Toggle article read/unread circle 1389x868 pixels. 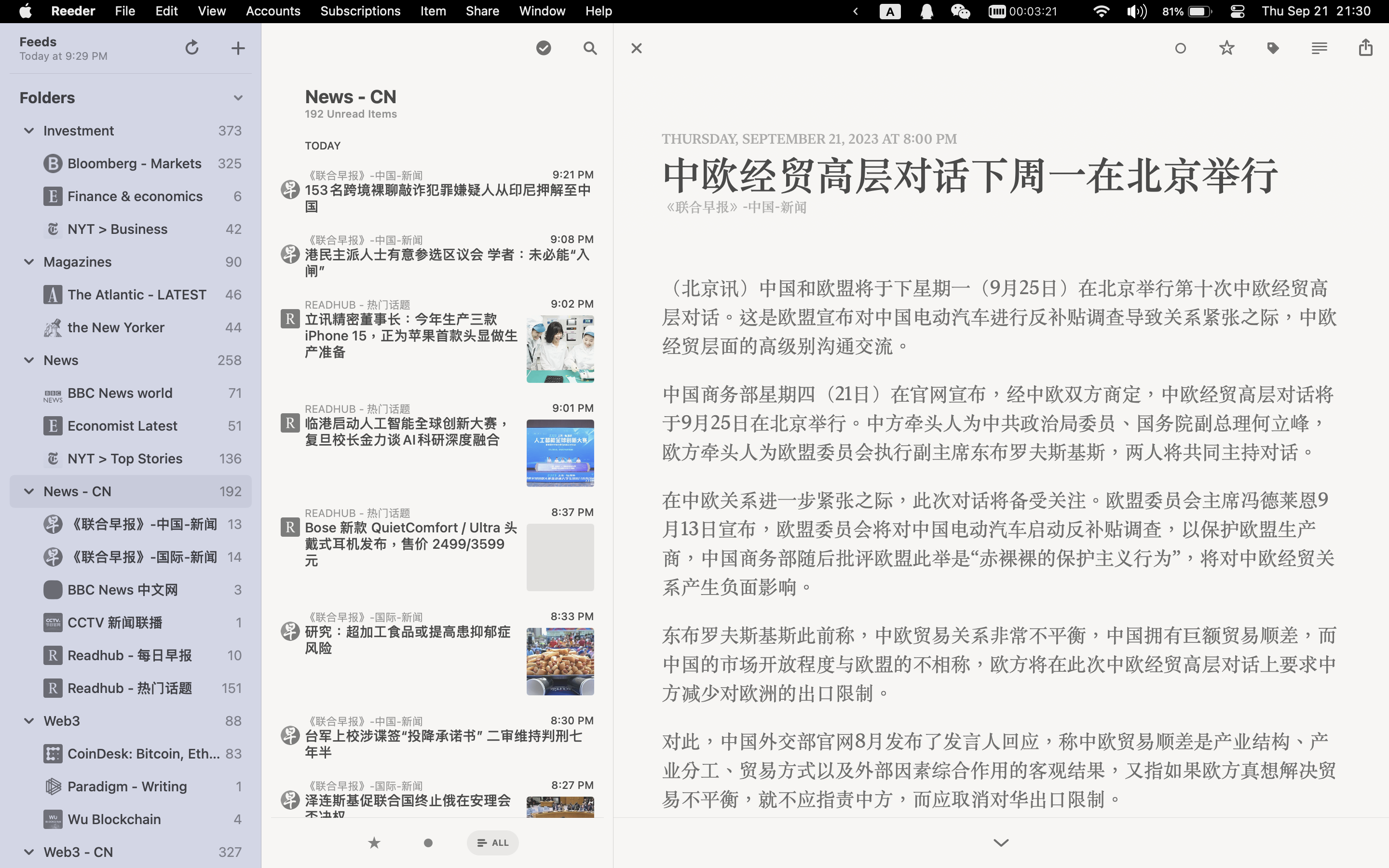pyautogui.click(x=1180, y=48)
